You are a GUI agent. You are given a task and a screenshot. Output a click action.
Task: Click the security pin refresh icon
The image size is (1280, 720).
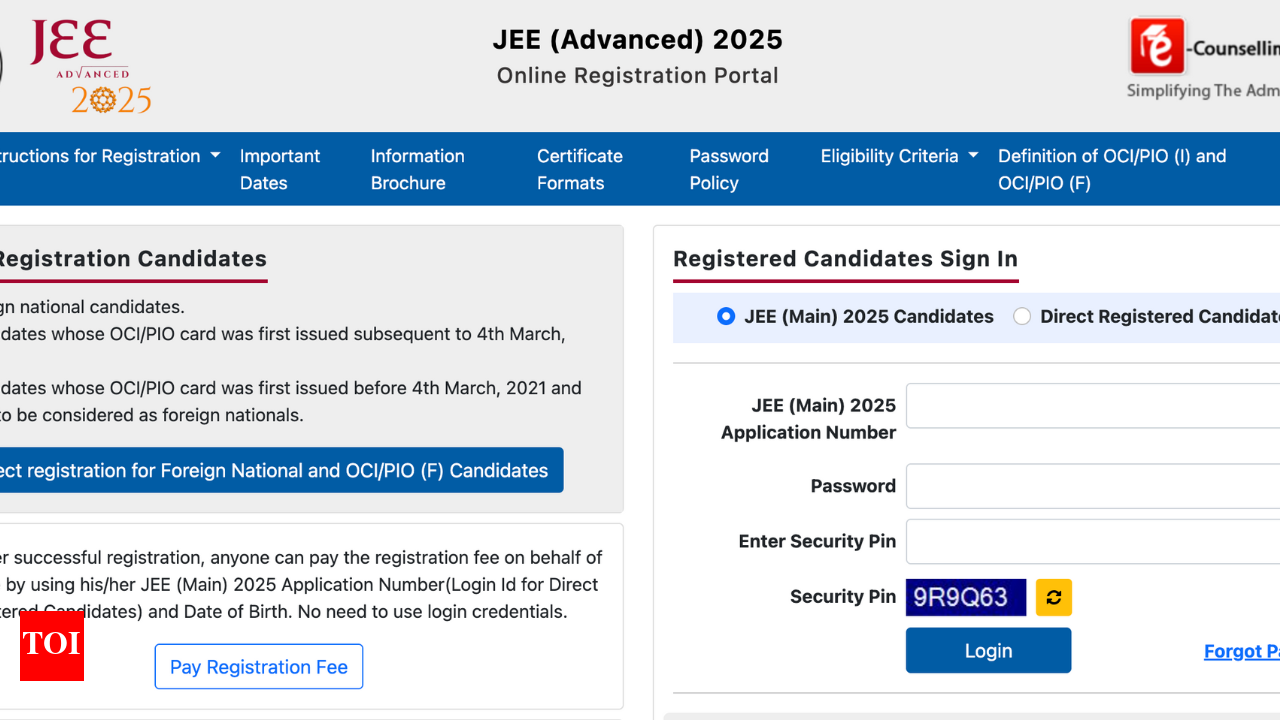click(1053, 597)
